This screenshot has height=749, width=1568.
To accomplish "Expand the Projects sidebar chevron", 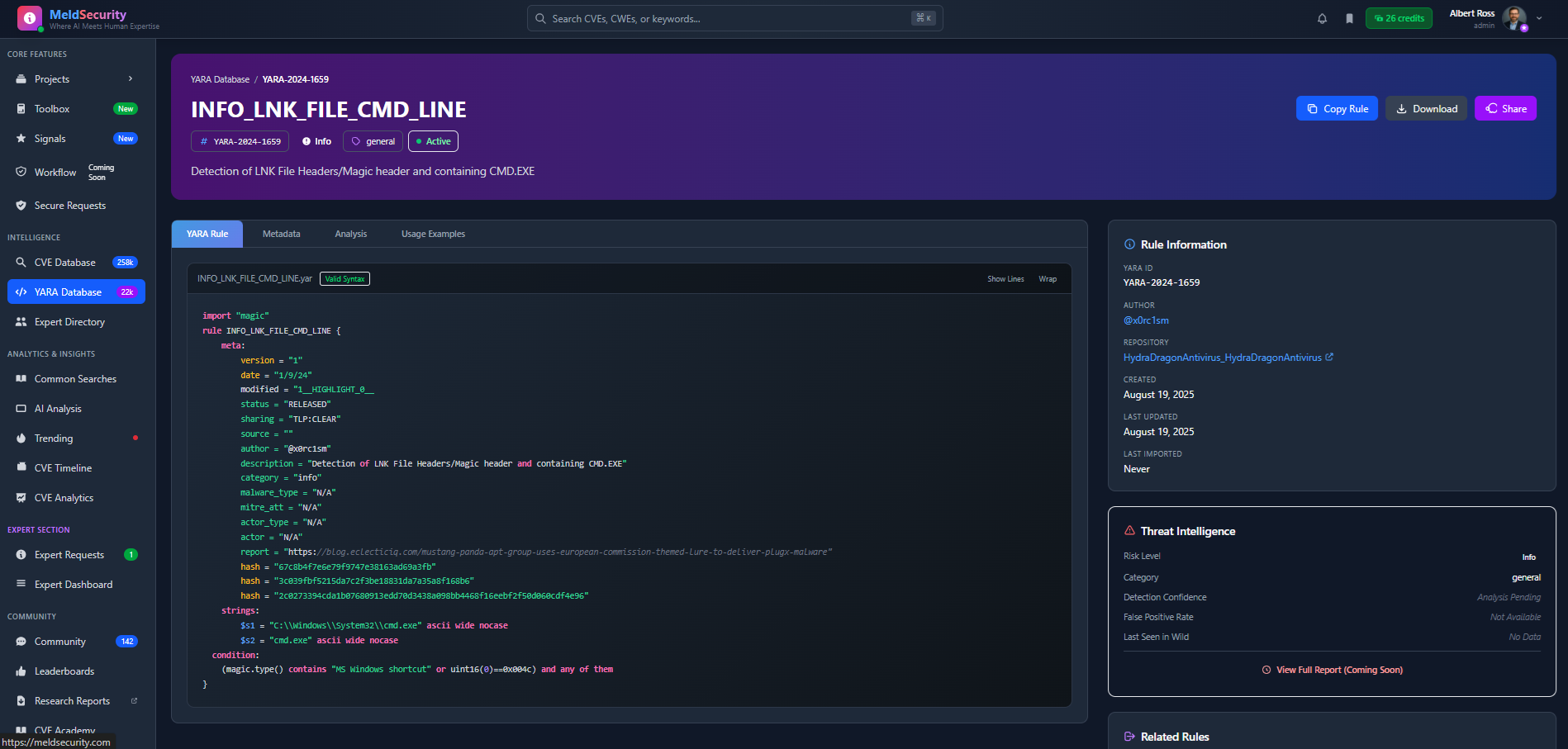I will (x=131, y=78).
